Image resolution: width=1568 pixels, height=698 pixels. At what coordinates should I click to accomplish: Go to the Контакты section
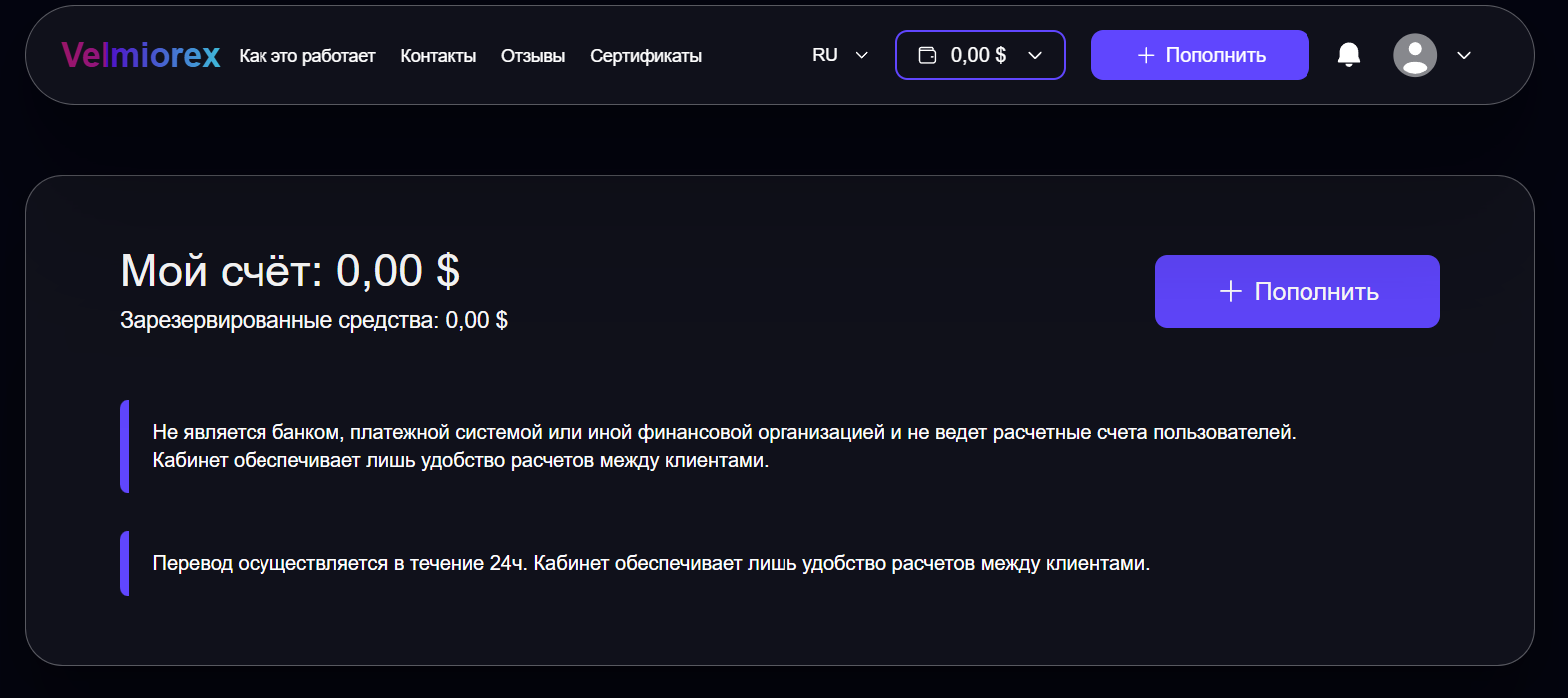coord(438,56)
